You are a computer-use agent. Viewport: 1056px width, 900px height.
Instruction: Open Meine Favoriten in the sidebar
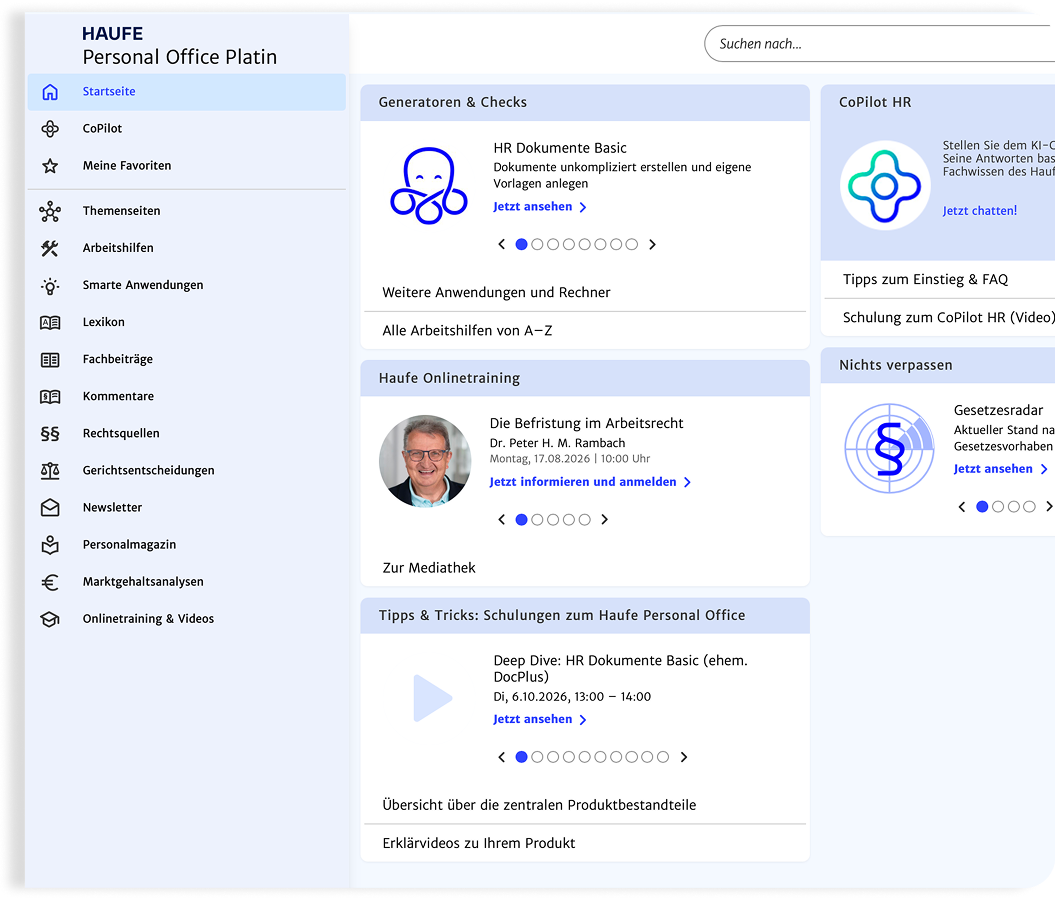pyautogui.click(x=187, y=166)
